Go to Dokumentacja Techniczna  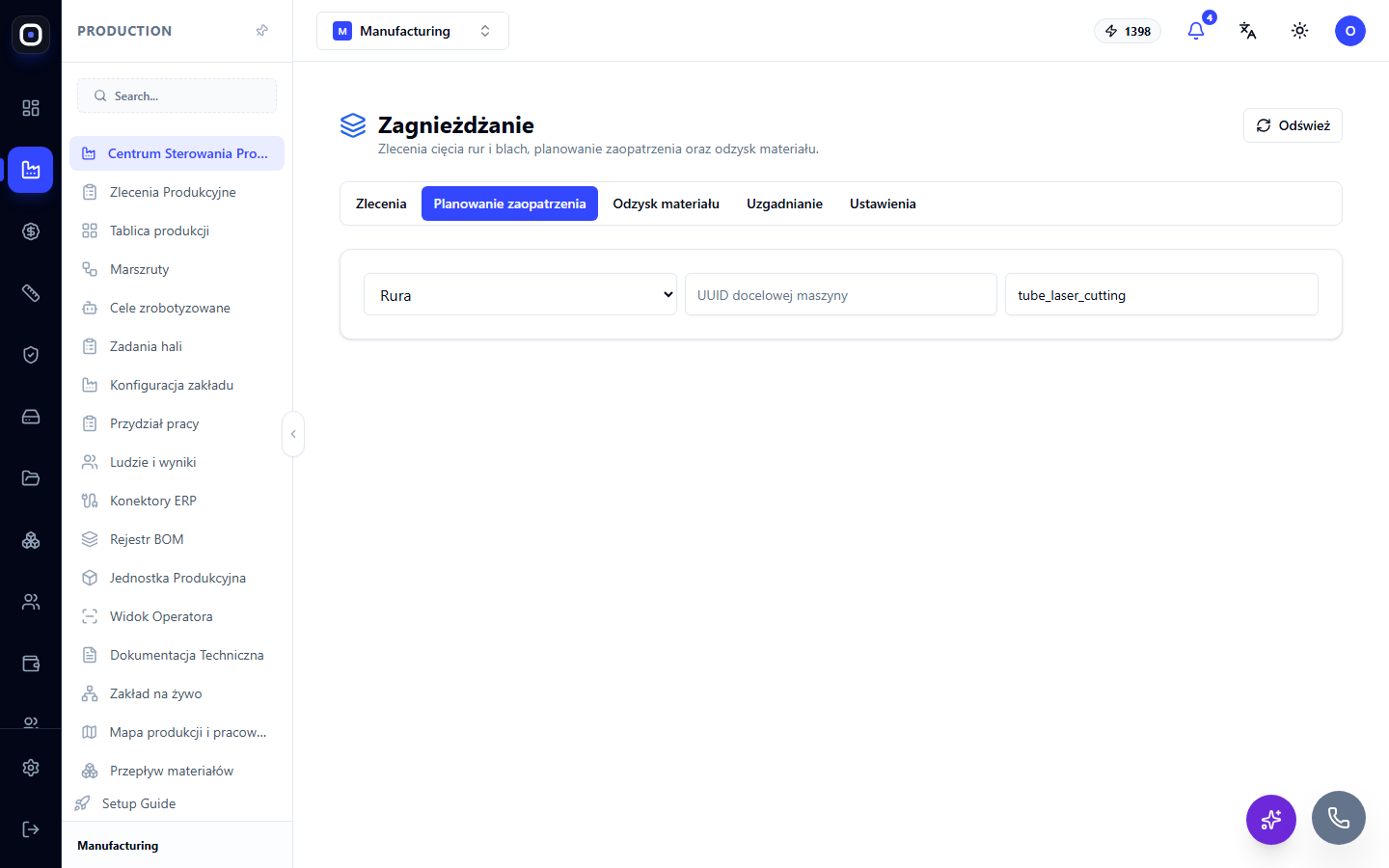[x=177, y=655]
